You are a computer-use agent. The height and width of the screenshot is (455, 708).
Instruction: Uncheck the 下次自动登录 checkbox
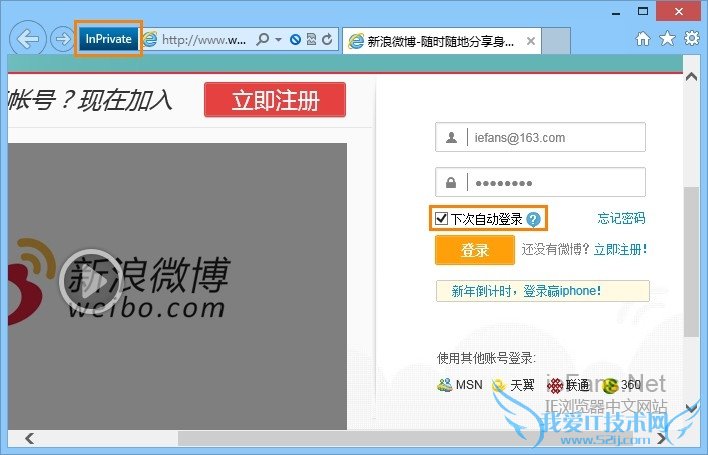[x=441, y=218]
